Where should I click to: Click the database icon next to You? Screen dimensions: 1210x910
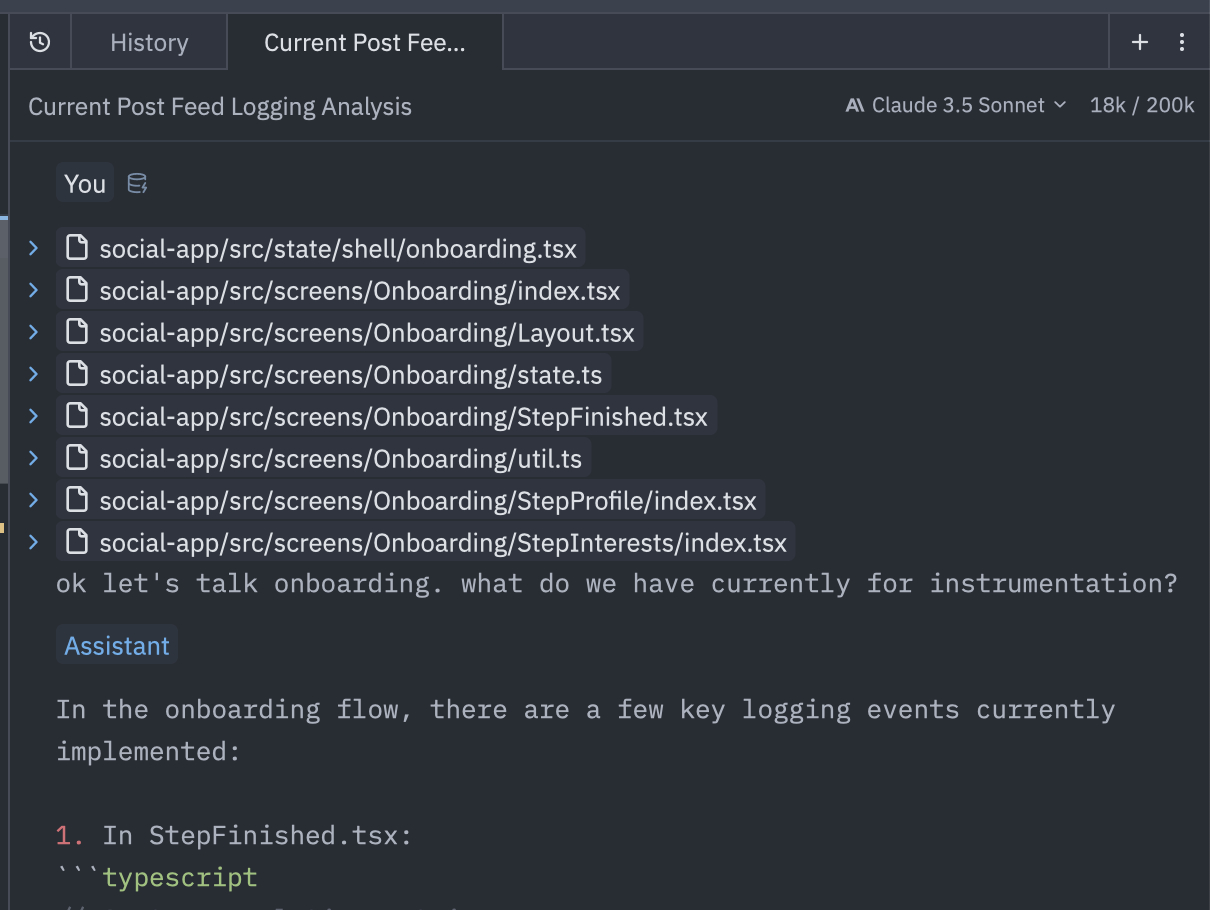[137, 183]
